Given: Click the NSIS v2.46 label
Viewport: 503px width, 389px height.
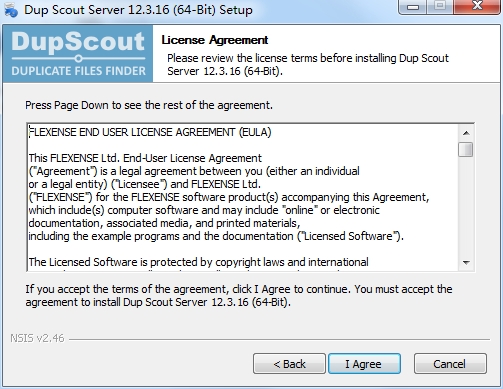Looking at the screenshot, I should [x=37, y=338].
